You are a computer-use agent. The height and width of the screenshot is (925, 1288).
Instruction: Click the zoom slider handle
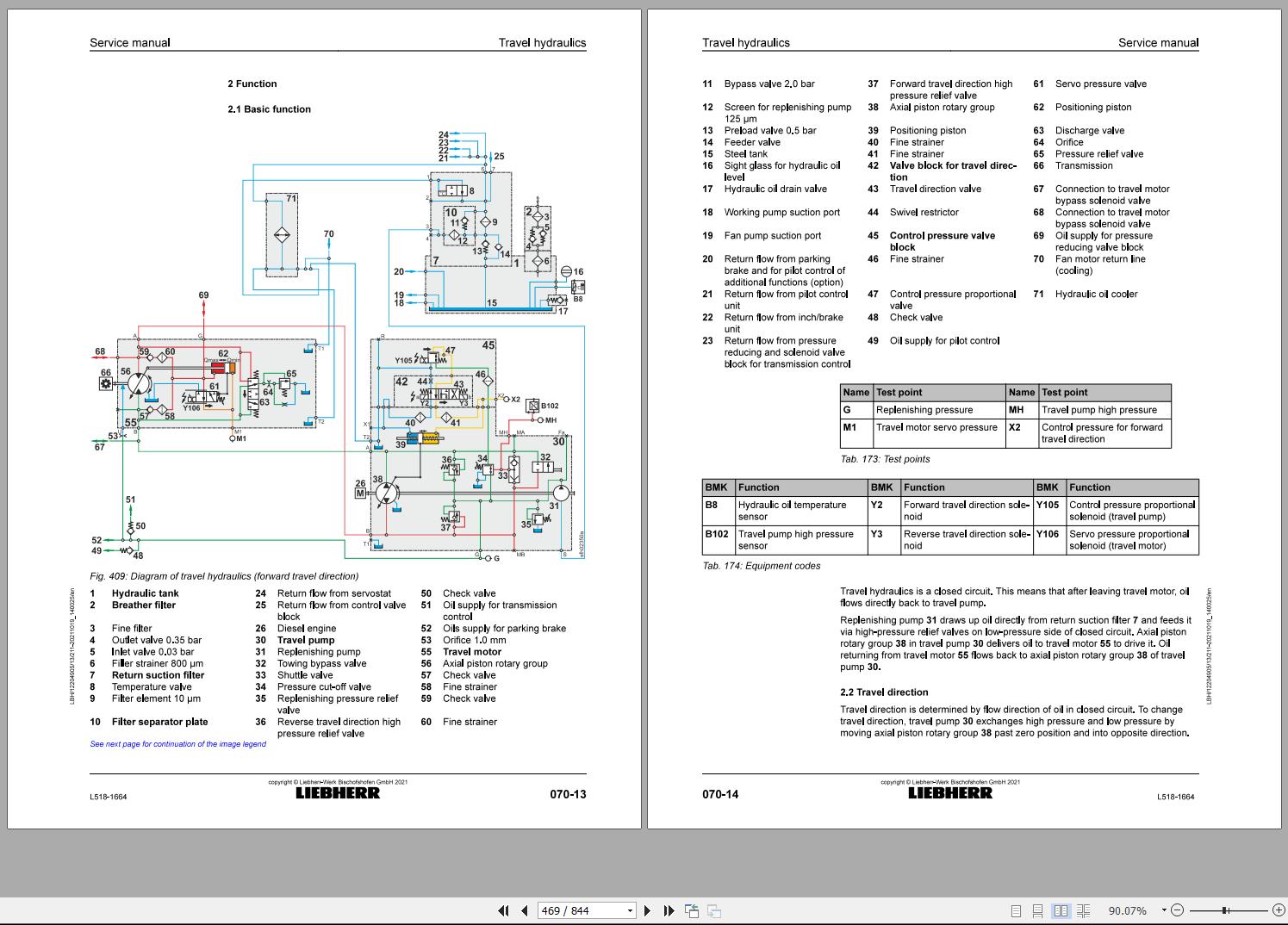click(x=1224, y=910)
